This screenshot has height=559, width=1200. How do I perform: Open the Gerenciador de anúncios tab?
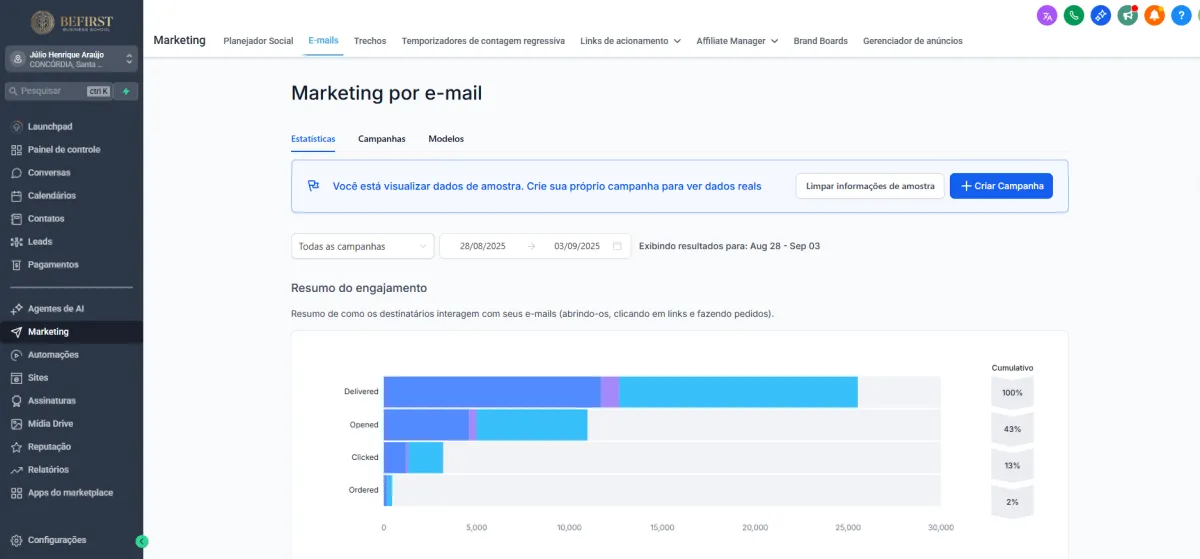point(913,41)
